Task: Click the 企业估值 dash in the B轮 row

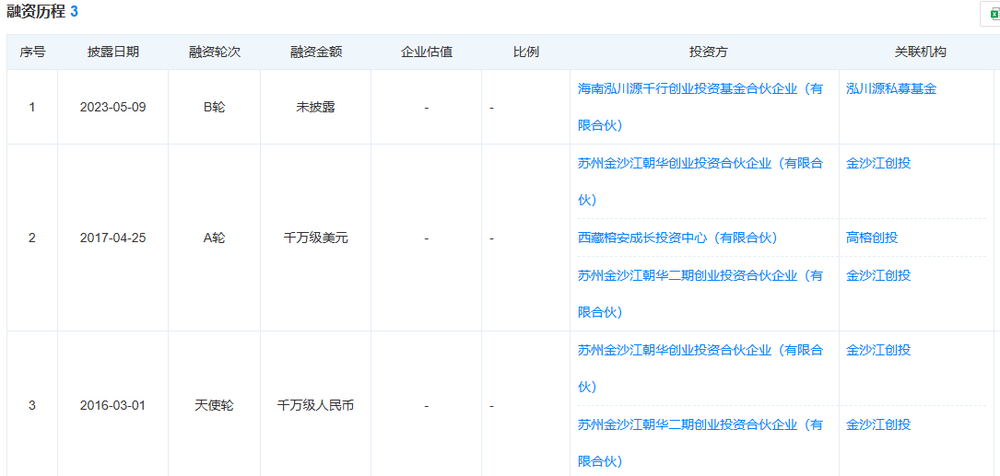Action: tap(426, 108)
